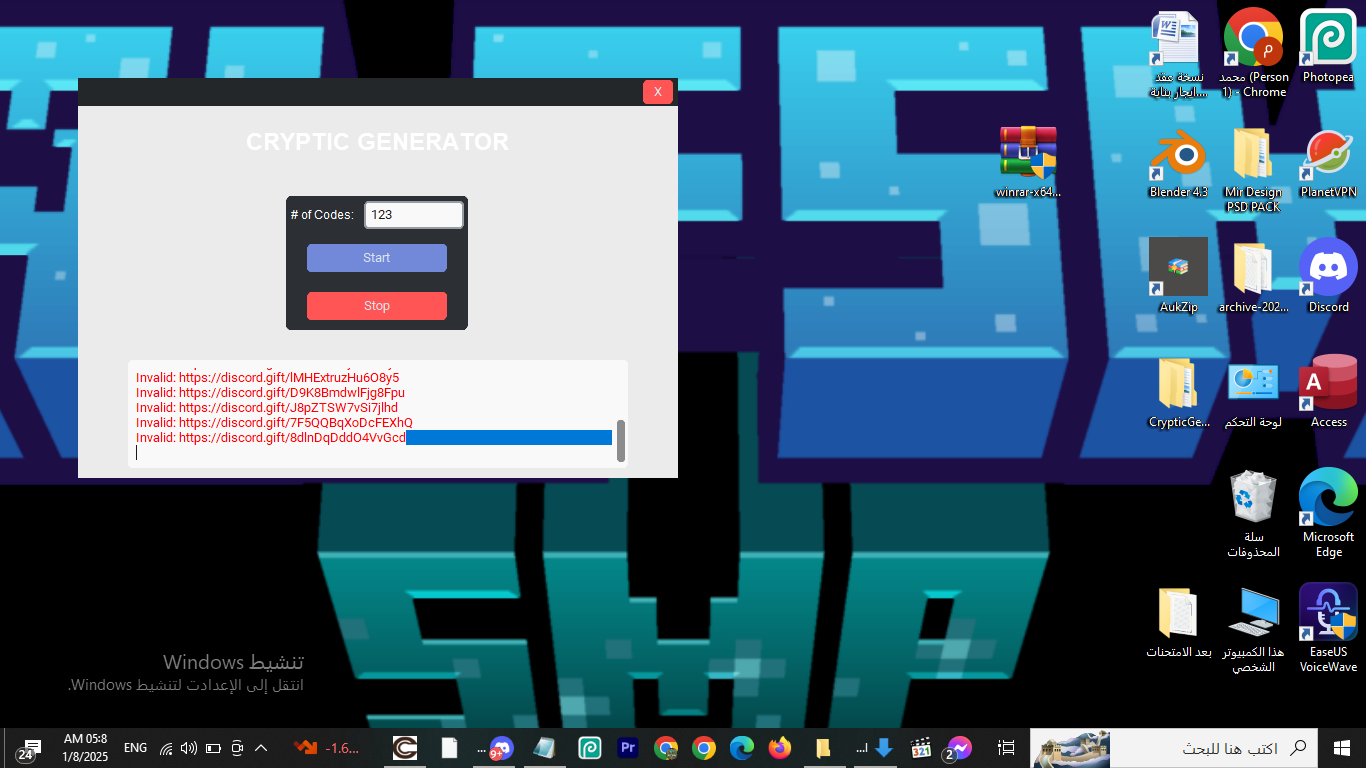Open the AukZip desktop shortcut
Viewport: 1366px width, 768px height.
click(1178, 275)
